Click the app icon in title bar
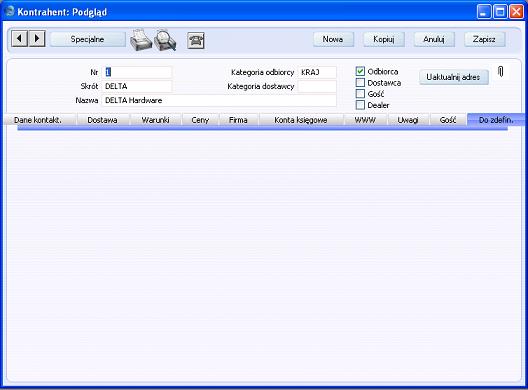The image size is (528, 390). pos(10,11)
